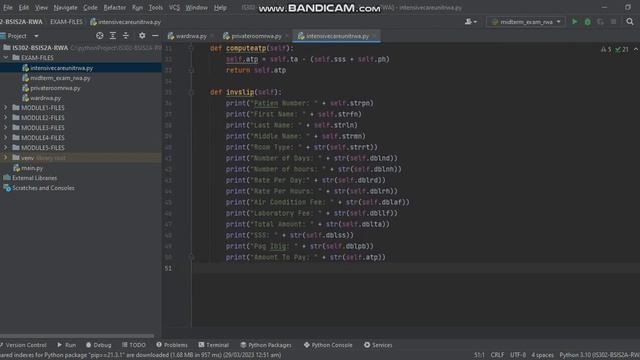Click Collapse All icon in Project panel
The image size is (640, 360).
pos(126,36)
